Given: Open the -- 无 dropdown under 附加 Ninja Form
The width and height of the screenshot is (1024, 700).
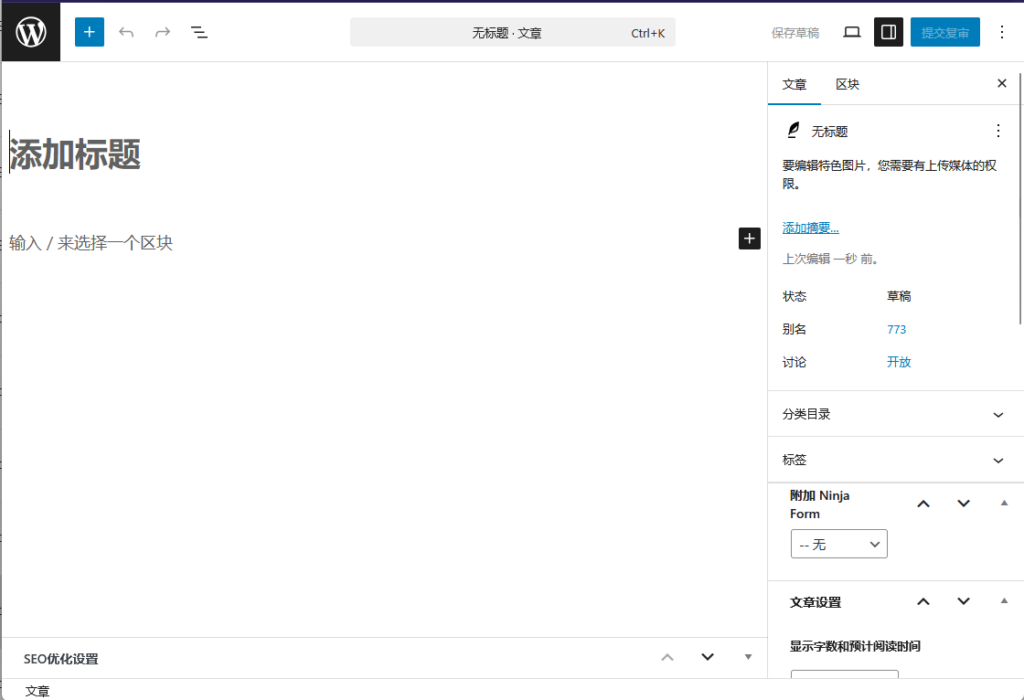Looking at the screenshot, I should pyautogui.click(x=838, y=543).
